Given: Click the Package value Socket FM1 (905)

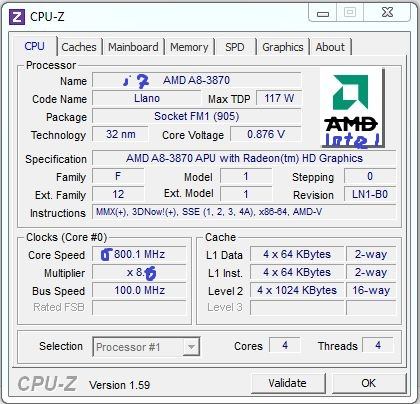Looking at the screenshot, I should pyautogui.click(x=197, y=116).
